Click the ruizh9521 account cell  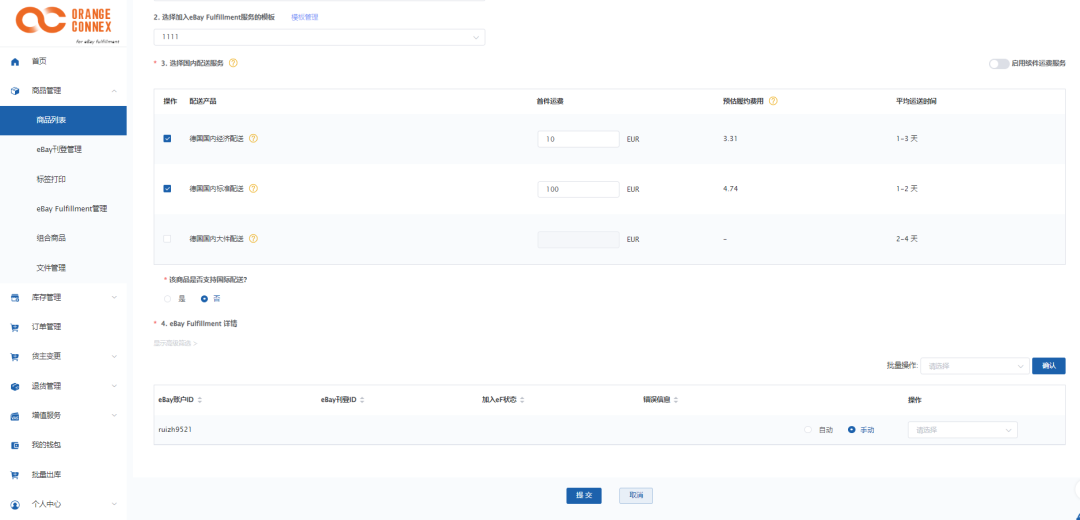pos(175,430)
